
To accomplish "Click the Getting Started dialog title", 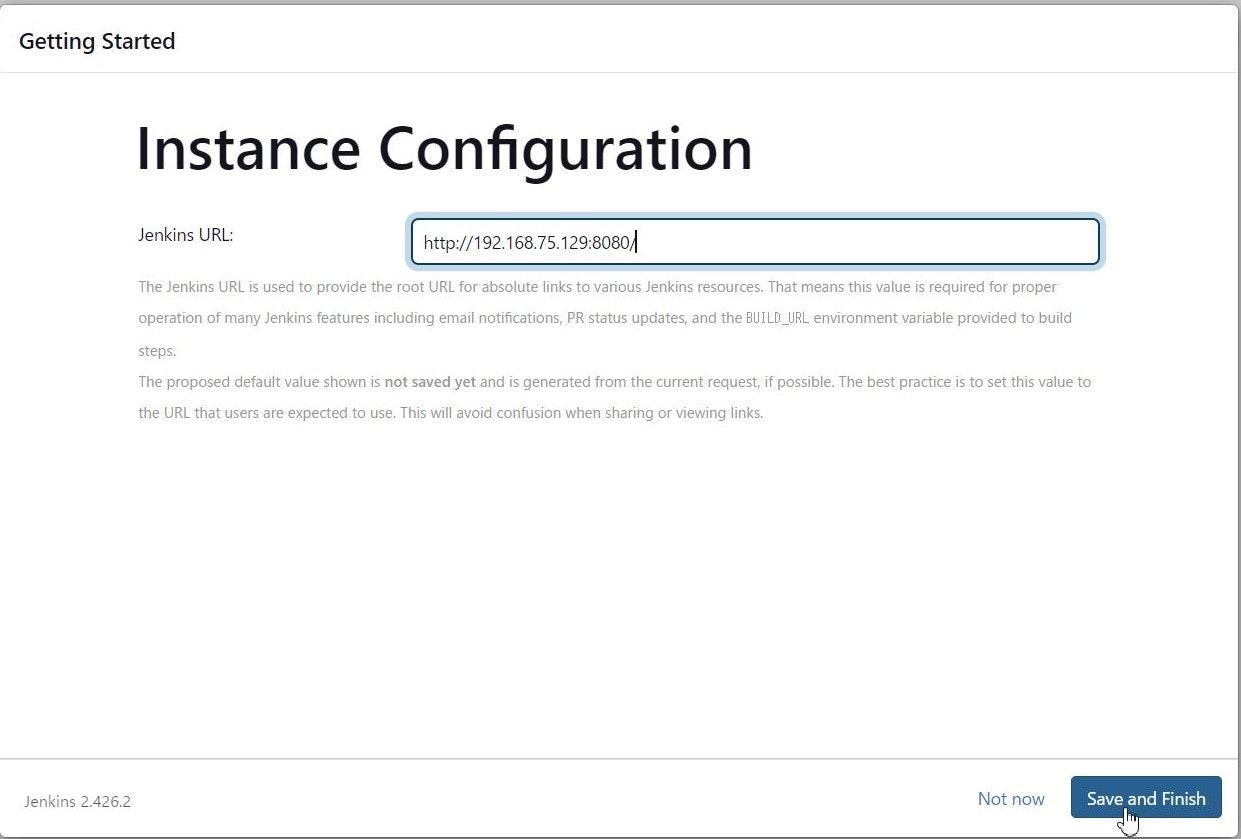I will (97, 41).
